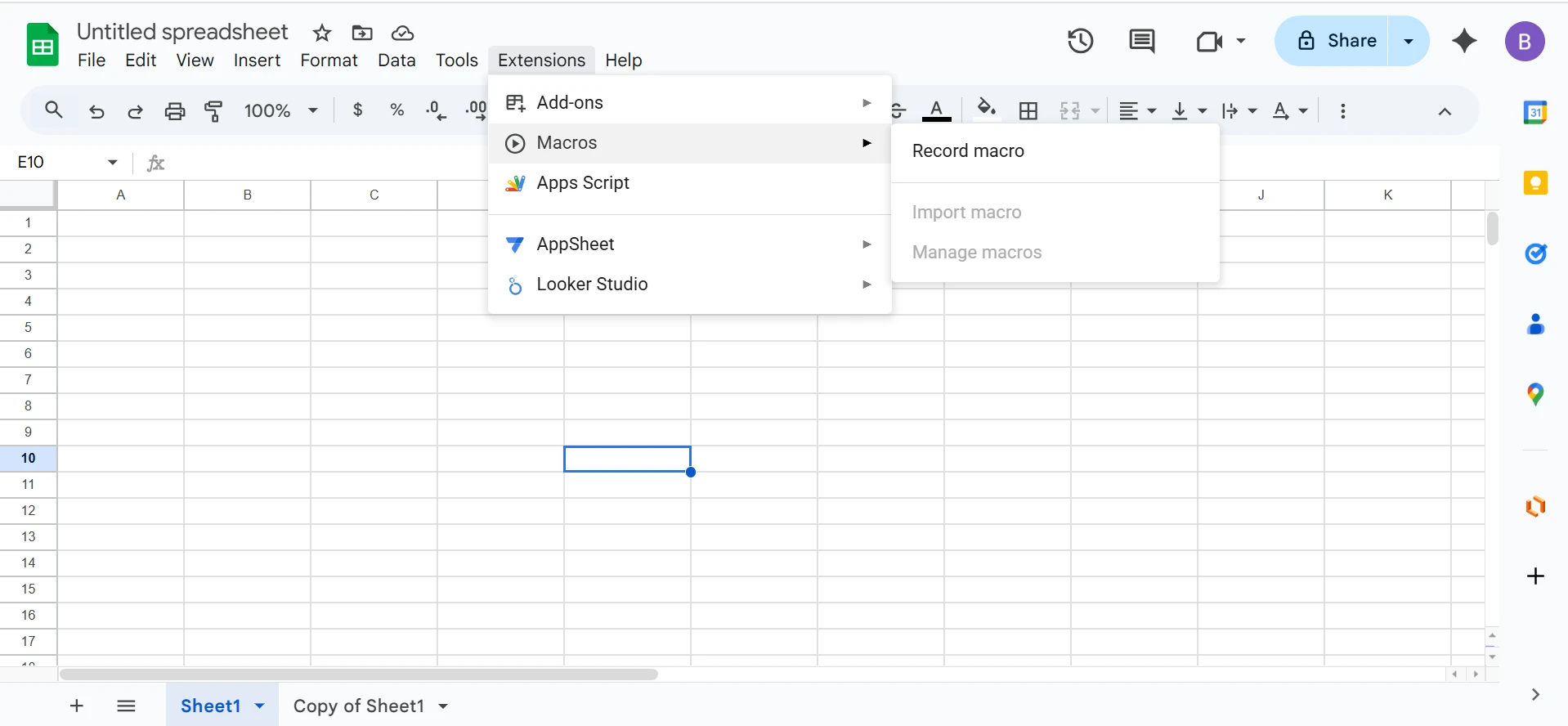Open the zoom 100% dropdown
Image resolution: width=1568 pixels, height=726 pixels.
[x=280, y=110]
